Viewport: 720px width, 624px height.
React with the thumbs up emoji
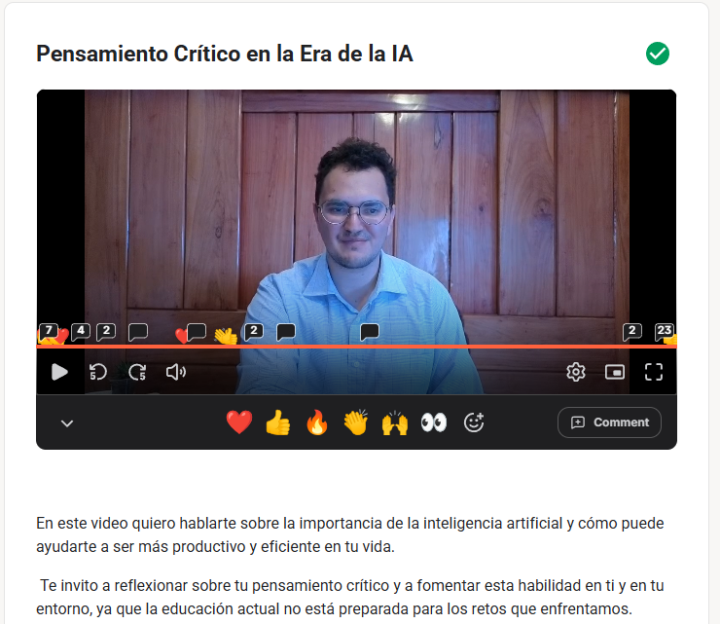(x=278, y=422)
